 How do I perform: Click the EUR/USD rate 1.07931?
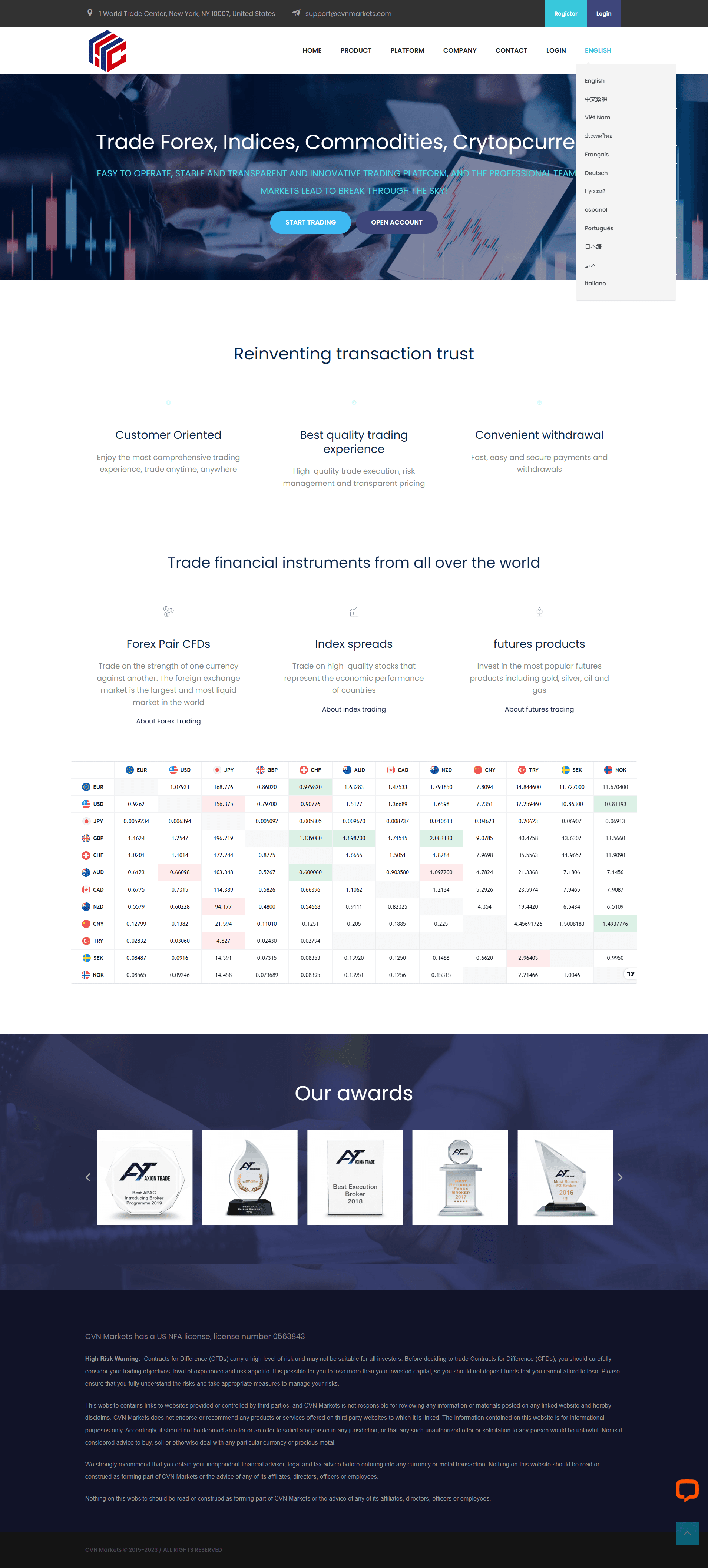179,786
